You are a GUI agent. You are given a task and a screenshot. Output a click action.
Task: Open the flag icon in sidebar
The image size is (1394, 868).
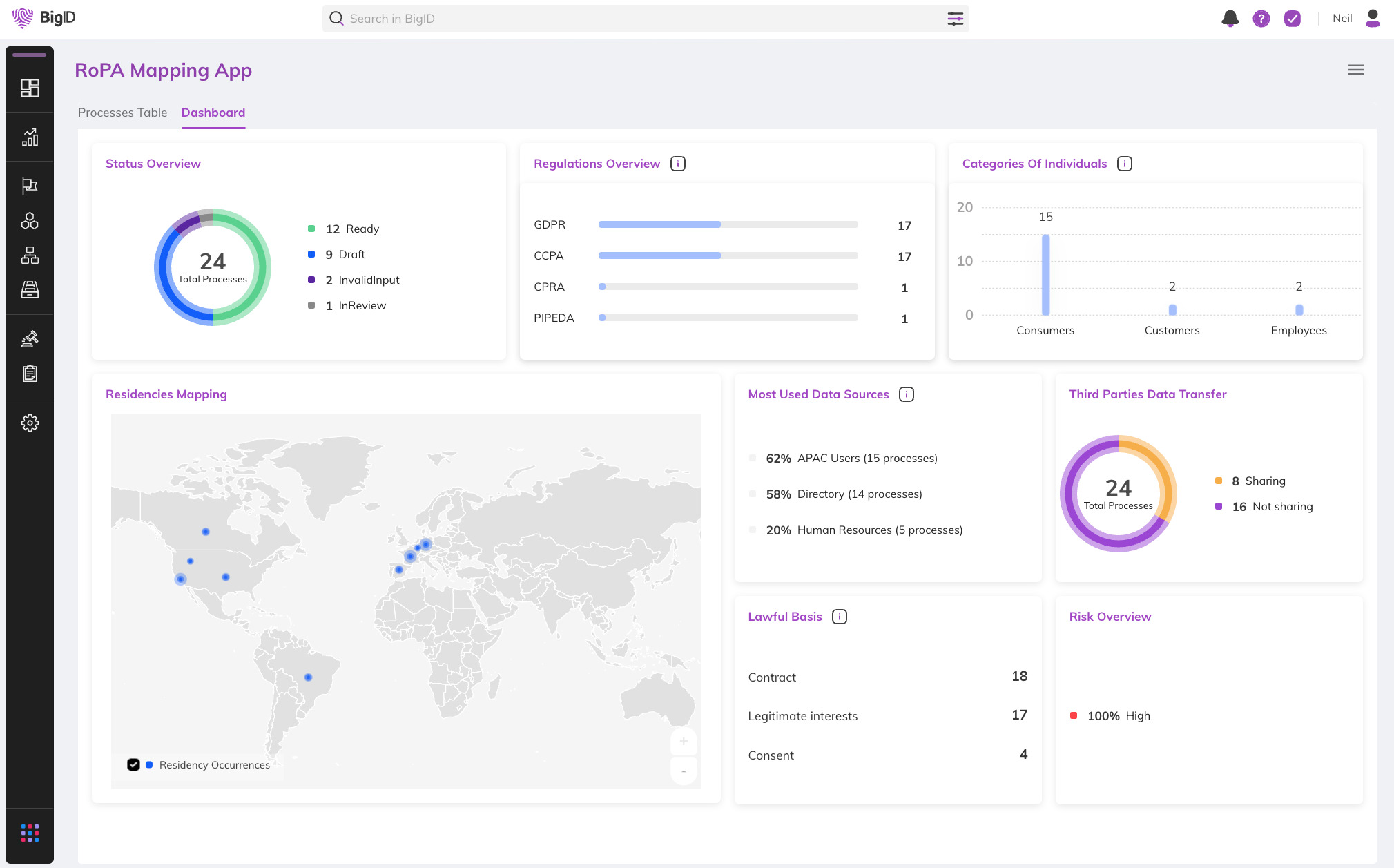30,186
